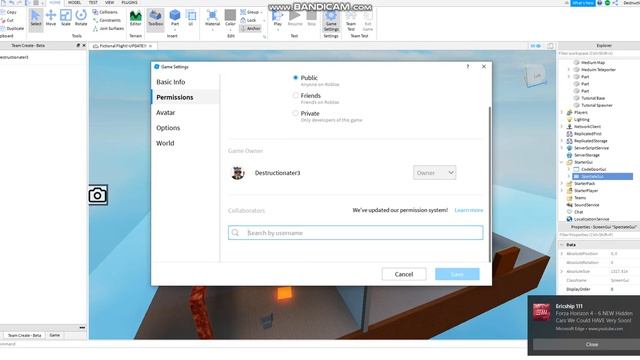Click Duplicate in the clipboard section
This screenshot has width=640, height=360.
click(x=12, y=29)
